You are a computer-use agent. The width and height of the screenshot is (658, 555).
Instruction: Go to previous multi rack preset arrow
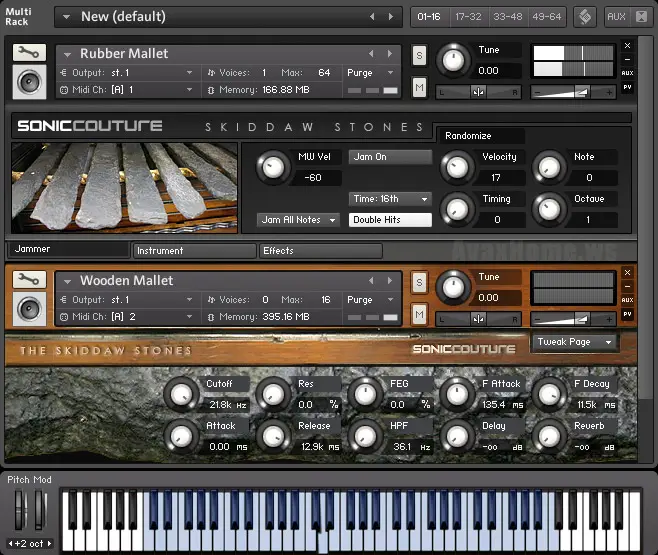(372, 16)
